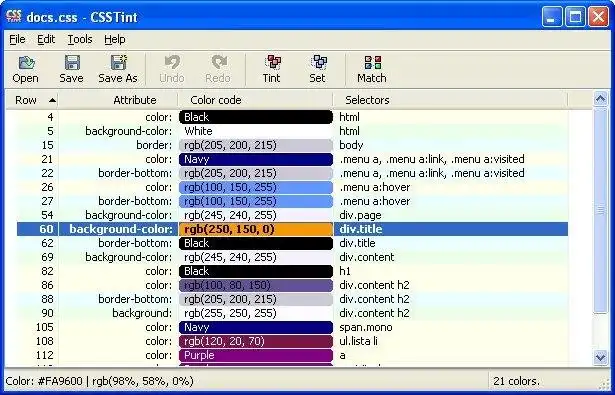The height and width of the screenshot is (395, 615).
Task: Select rgb(245, 240, 255) swatch in row 54
Action: (x=256, y=215)
